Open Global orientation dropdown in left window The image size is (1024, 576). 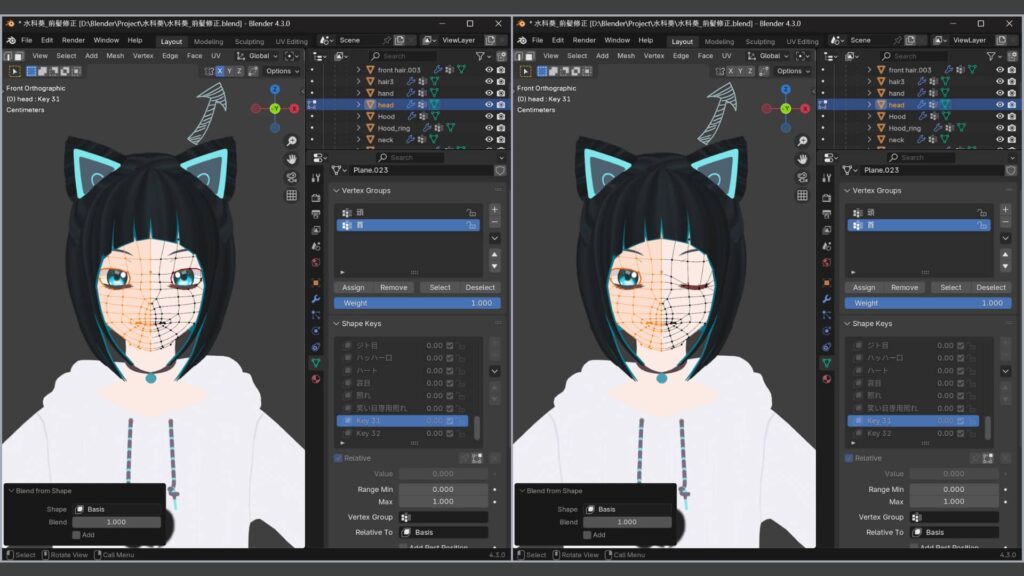tap(257, 56)
